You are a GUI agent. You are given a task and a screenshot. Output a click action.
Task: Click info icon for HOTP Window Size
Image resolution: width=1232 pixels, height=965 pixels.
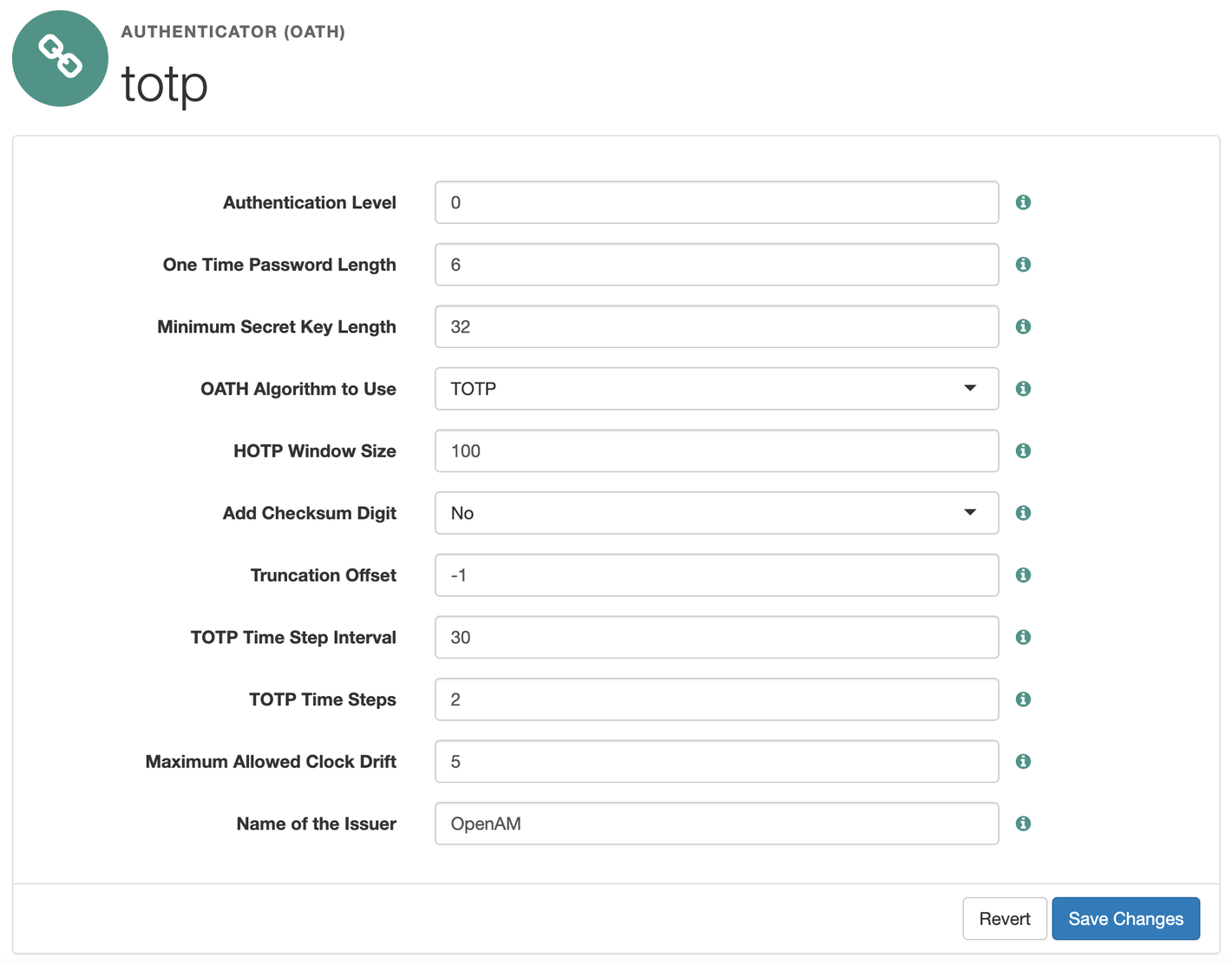tap(1023, 451)
